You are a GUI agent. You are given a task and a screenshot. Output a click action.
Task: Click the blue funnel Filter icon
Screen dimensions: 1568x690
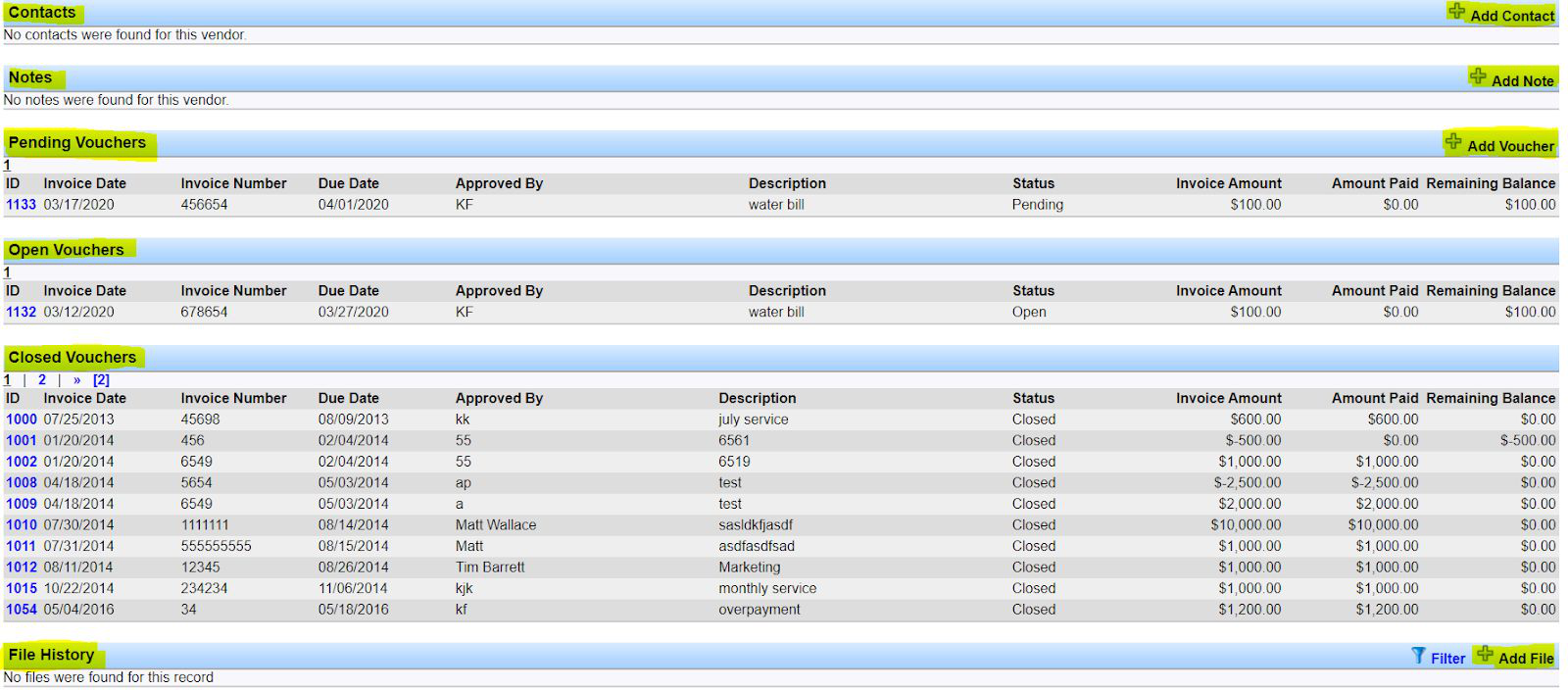1418,656
